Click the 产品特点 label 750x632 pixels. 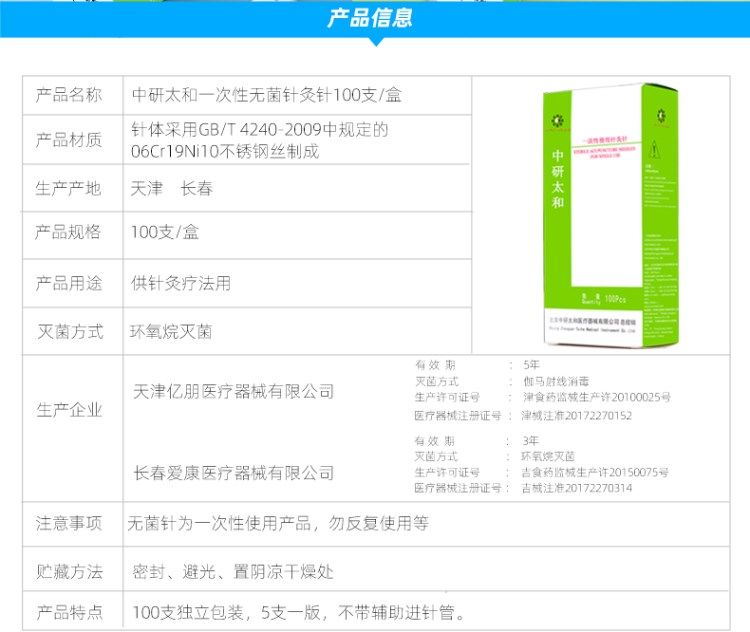pyautogui.click(x=69, y=612)
